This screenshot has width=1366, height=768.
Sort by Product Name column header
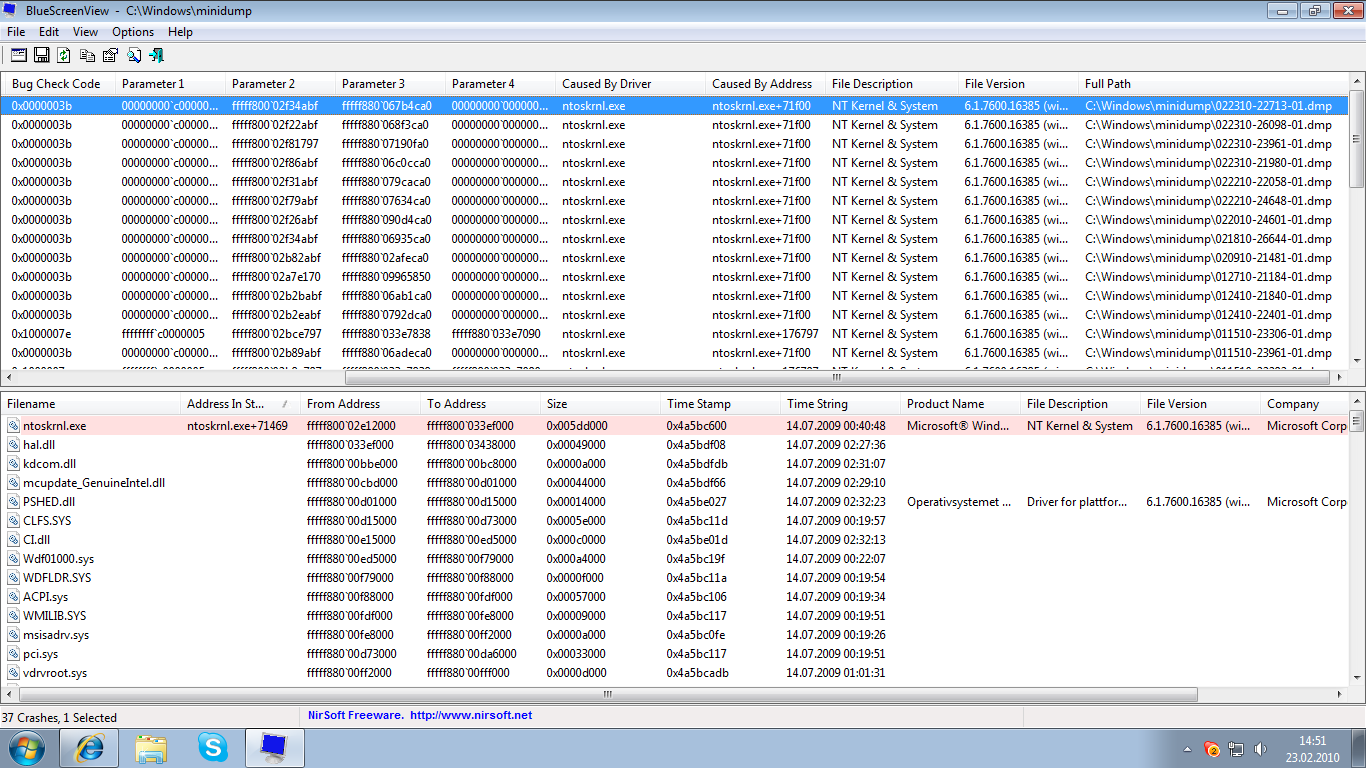click(x=960, y=404)
